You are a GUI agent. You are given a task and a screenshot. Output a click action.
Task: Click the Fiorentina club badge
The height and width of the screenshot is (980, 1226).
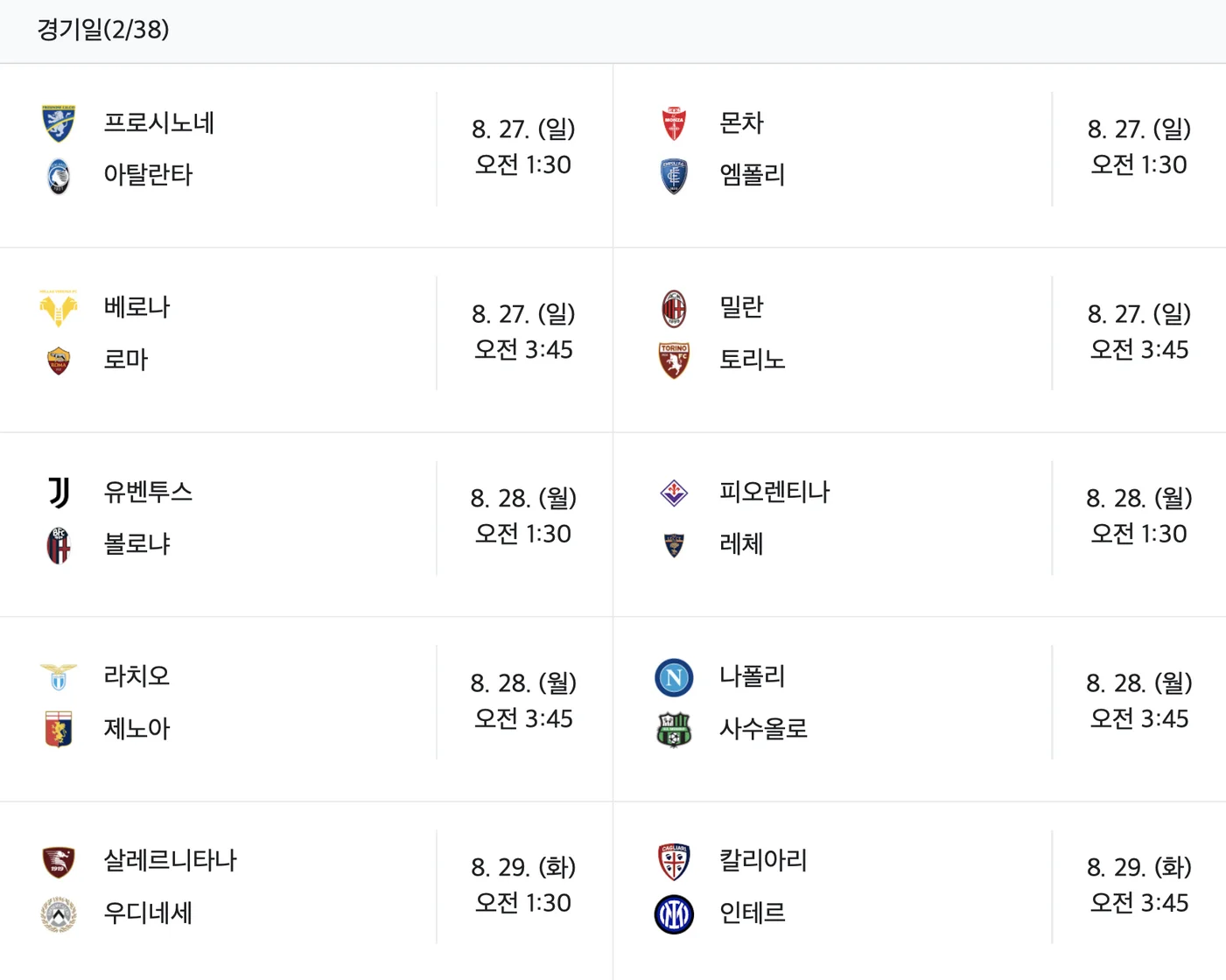click(x=674, y=493)
